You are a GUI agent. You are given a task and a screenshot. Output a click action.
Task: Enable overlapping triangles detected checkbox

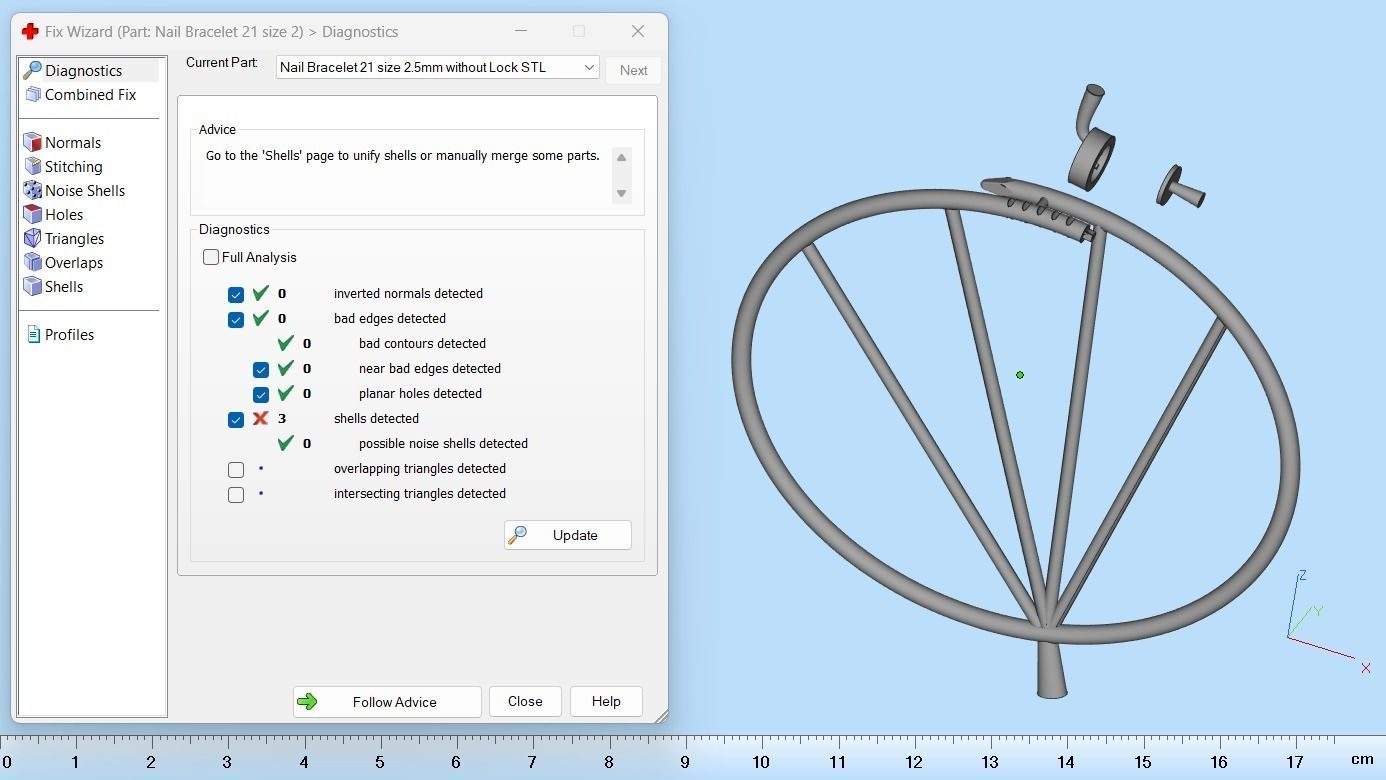(x=236, y=469)
